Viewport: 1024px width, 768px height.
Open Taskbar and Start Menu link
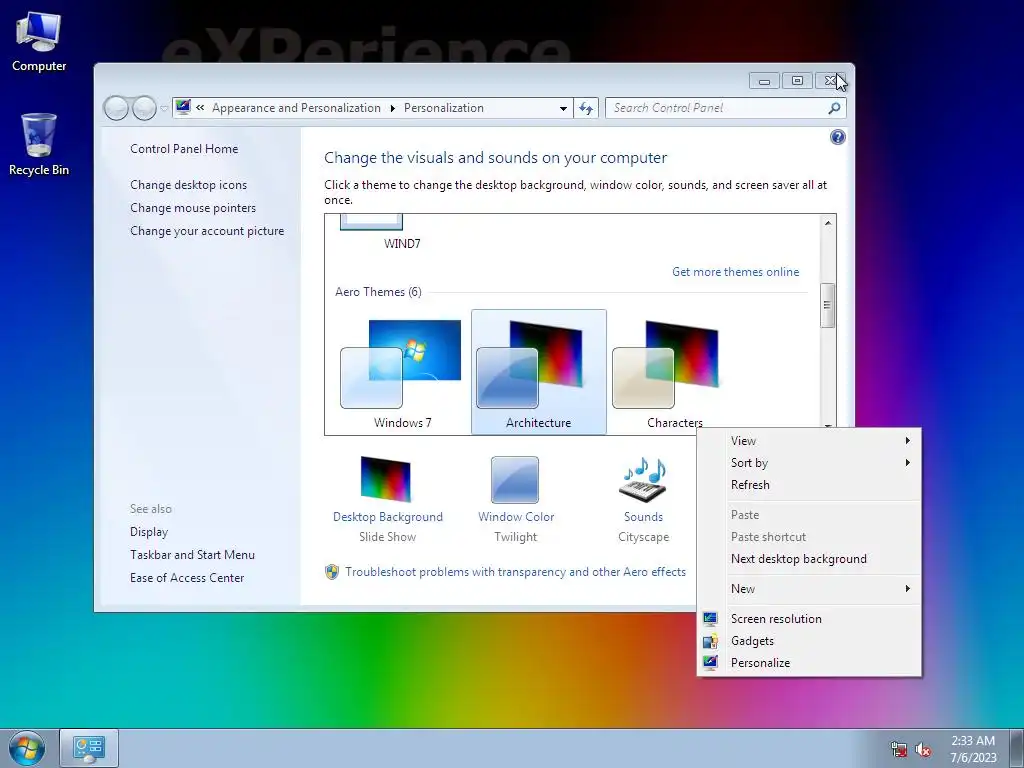(x=192, y=554)
